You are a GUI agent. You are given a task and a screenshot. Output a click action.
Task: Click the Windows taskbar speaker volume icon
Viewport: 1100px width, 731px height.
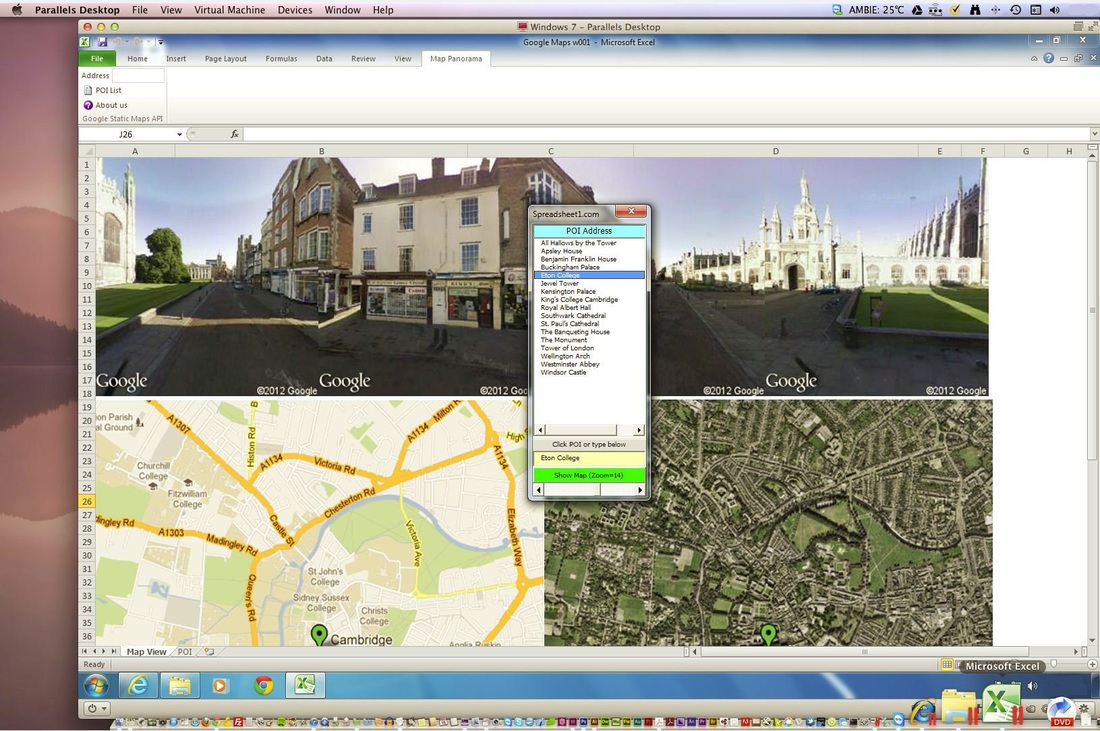pos(1032,685)
